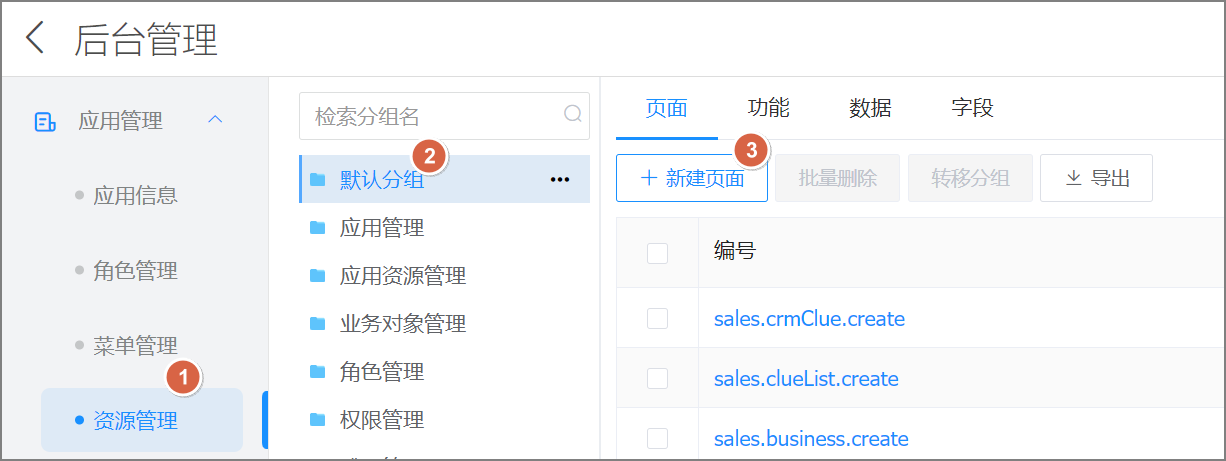Click the folder icon next to 权限管理

[318, 420]
